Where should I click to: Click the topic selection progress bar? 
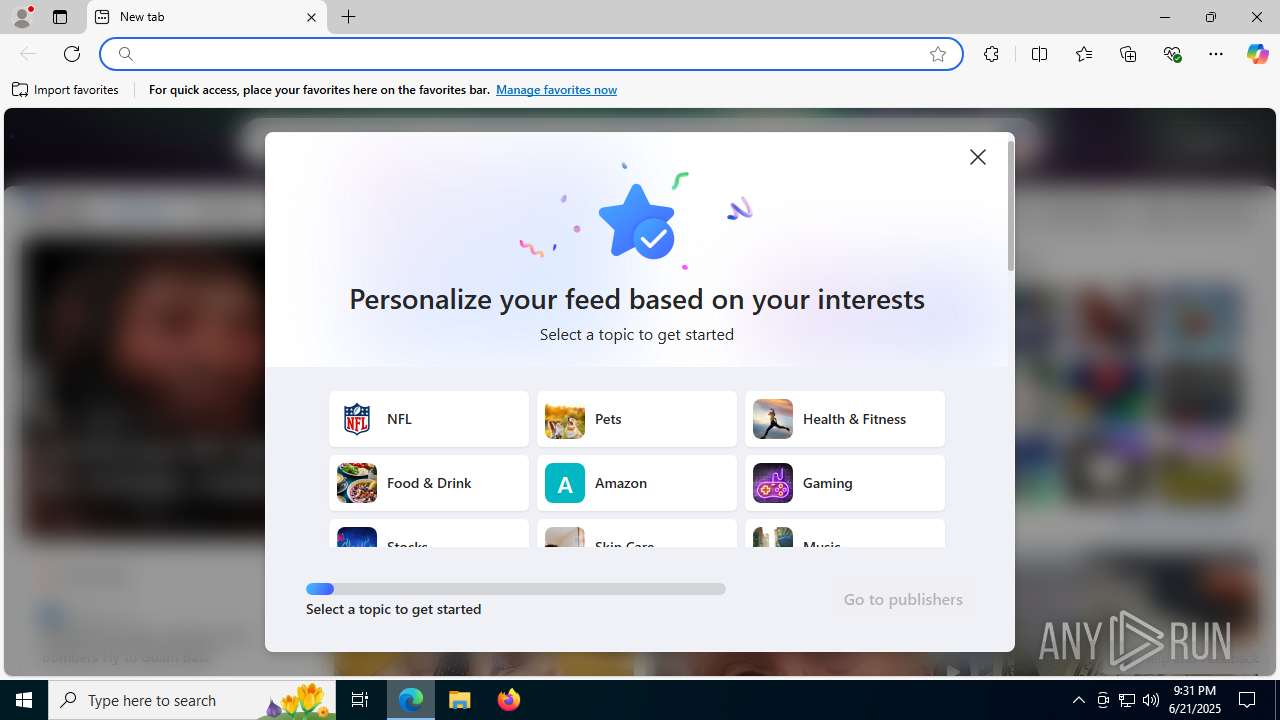[x=516, y=589]
